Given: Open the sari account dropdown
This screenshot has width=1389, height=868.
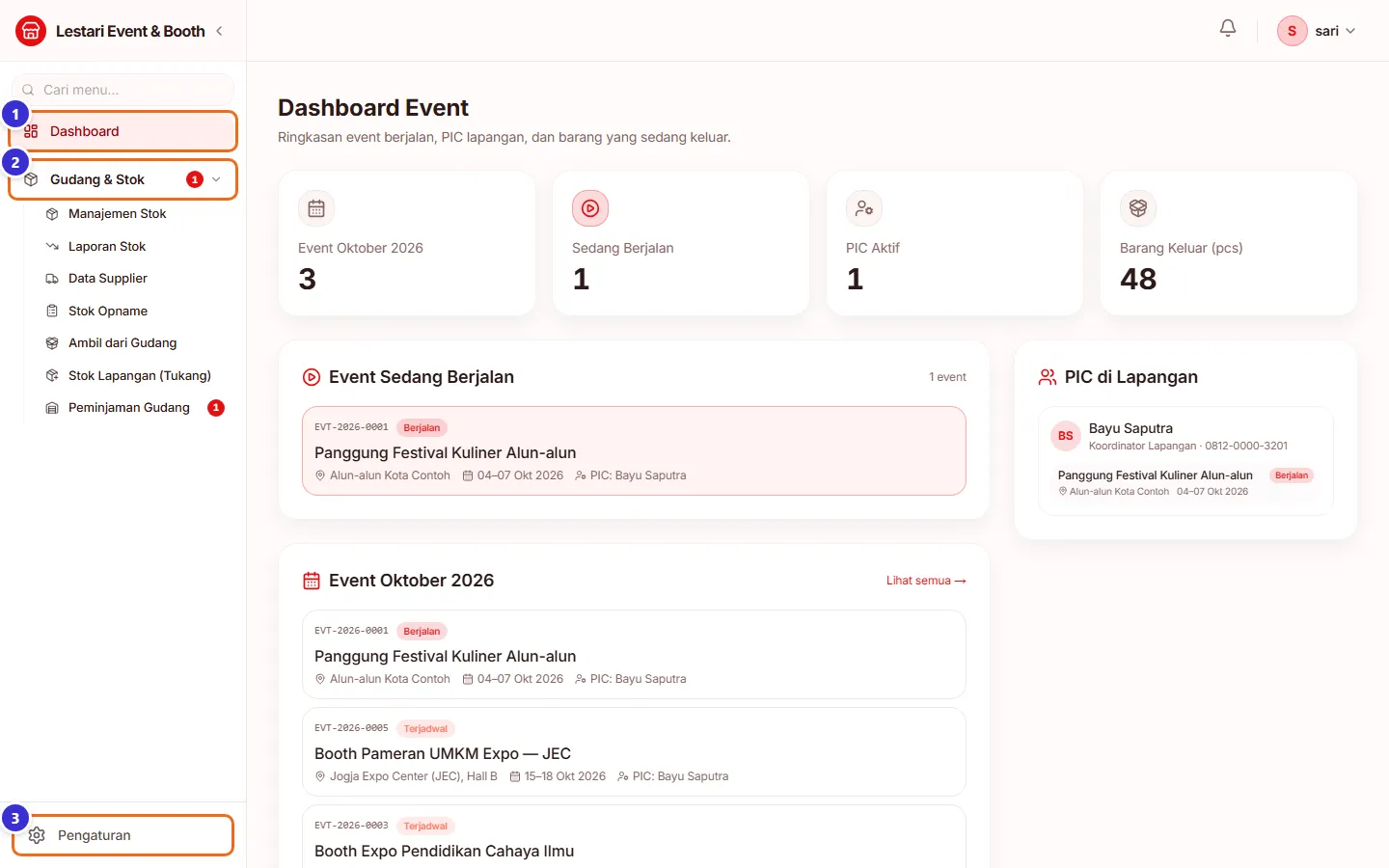Looking at the screenshot, I should [1317, 31].
